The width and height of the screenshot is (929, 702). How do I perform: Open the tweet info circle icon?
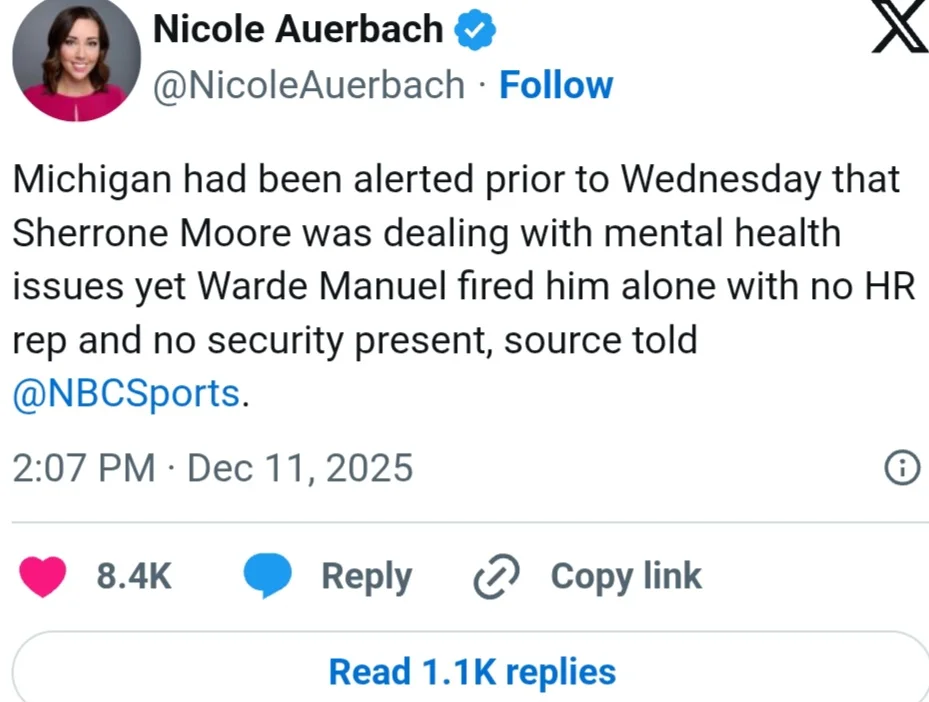point(903,467)
